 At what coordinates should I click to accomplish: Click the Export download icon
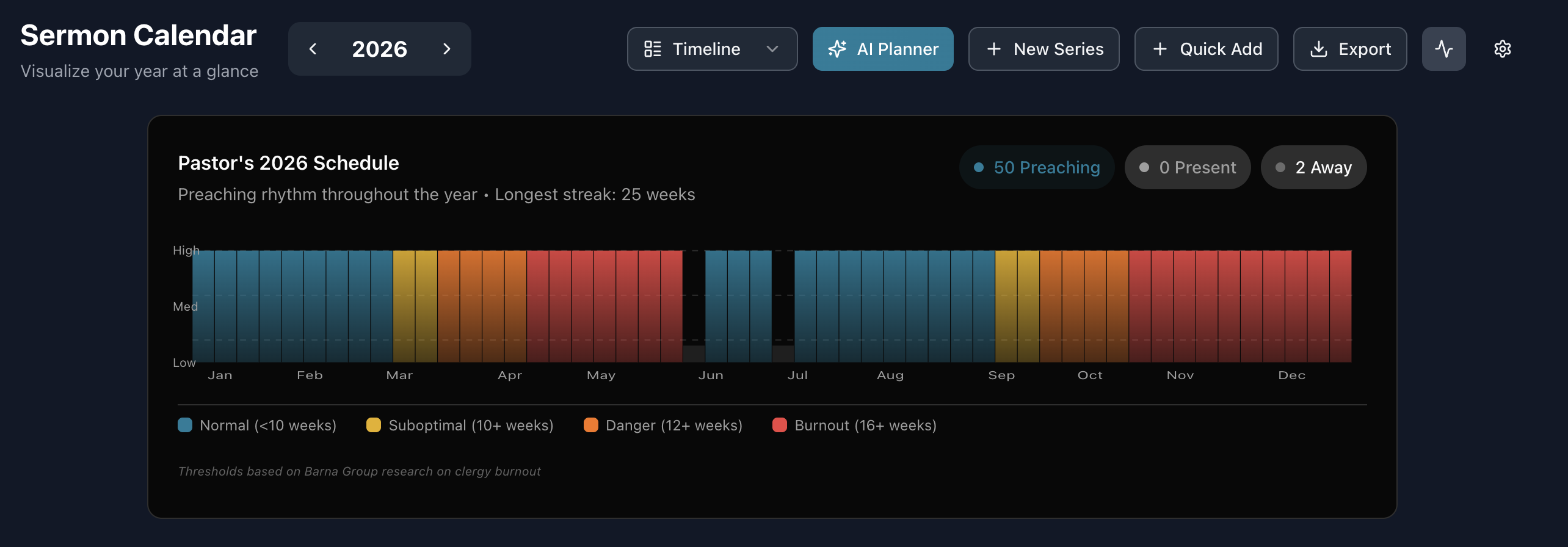1319,49
